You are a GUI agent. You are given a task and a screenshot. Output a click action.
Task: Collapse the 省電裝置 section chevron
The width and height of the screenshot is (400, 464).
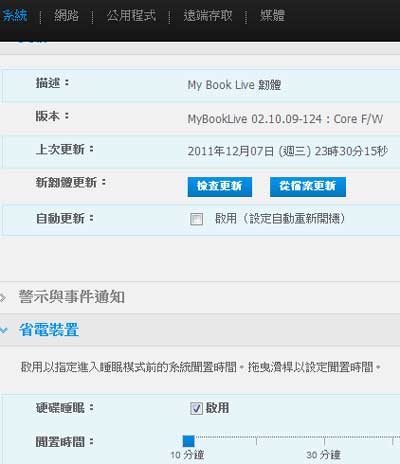point(4,331)
